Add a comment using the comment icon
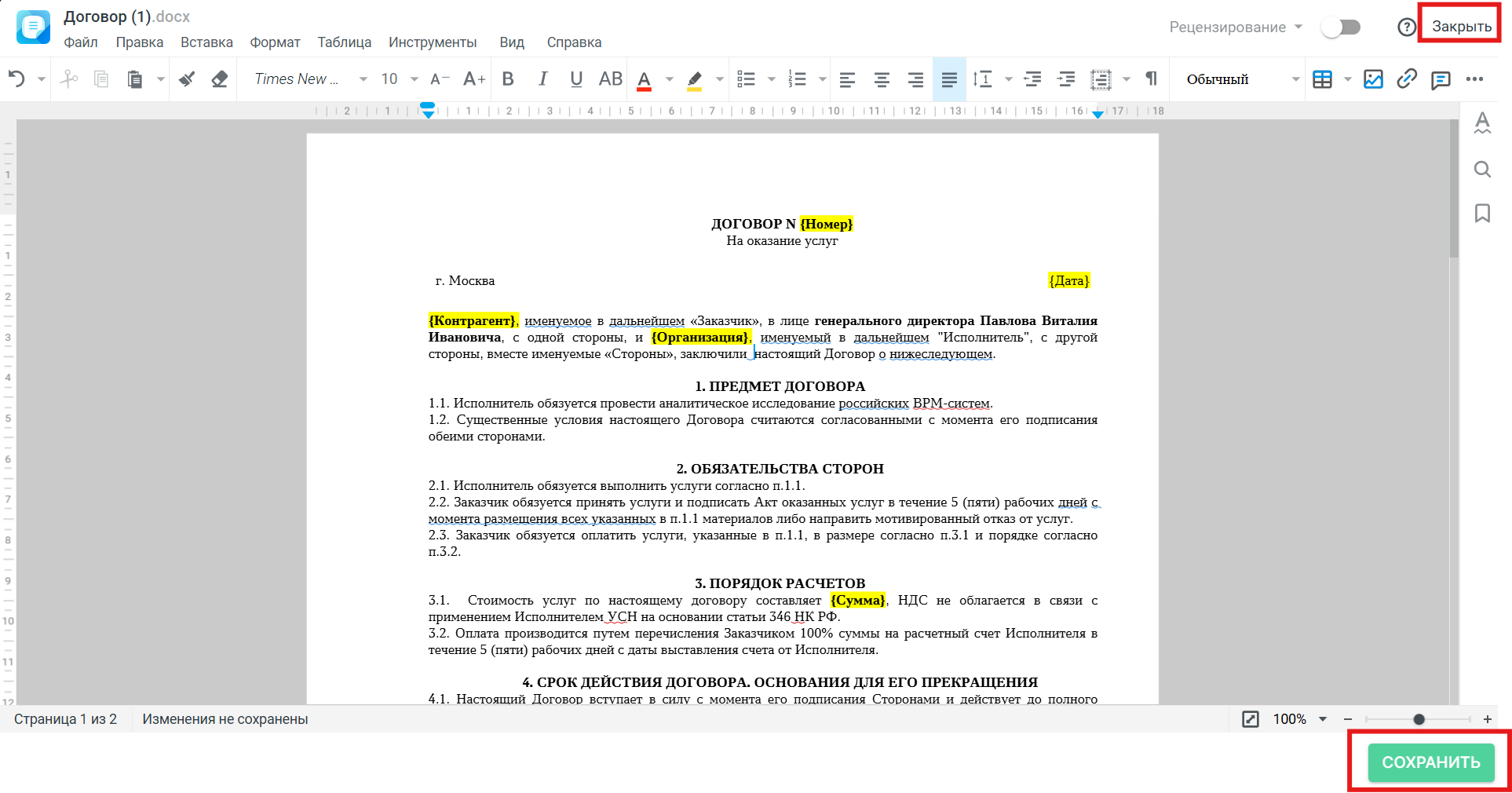 point(1440,79)
